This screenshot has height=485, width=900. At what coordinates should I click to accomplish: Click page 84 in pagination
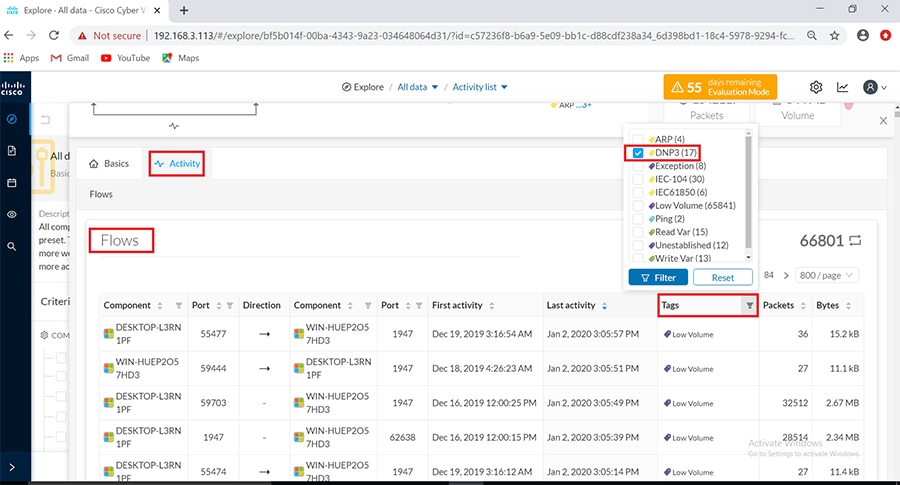[x=769, y=276]
